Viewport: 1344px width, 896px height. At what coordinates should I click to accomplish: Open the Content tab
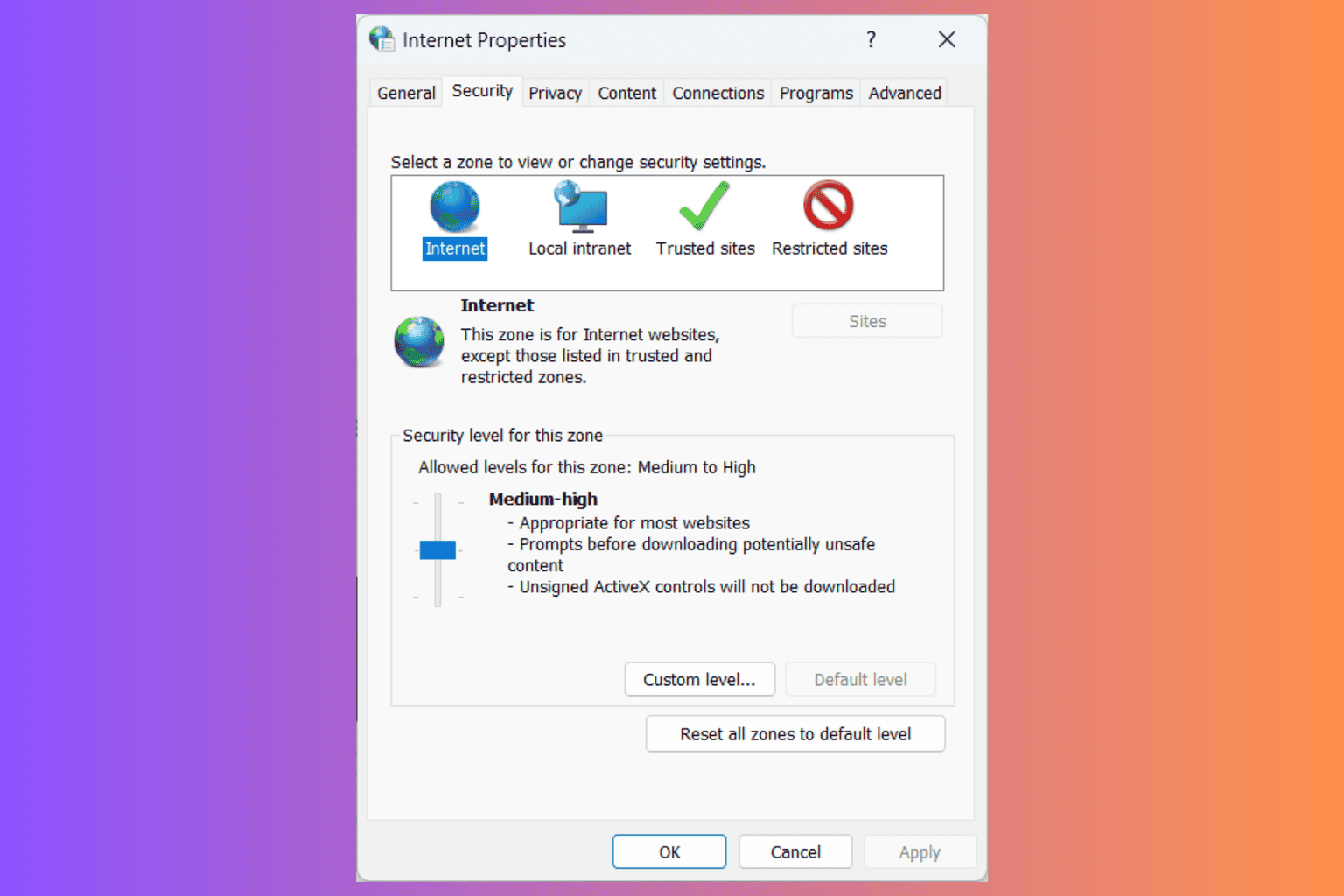(626, 93)
